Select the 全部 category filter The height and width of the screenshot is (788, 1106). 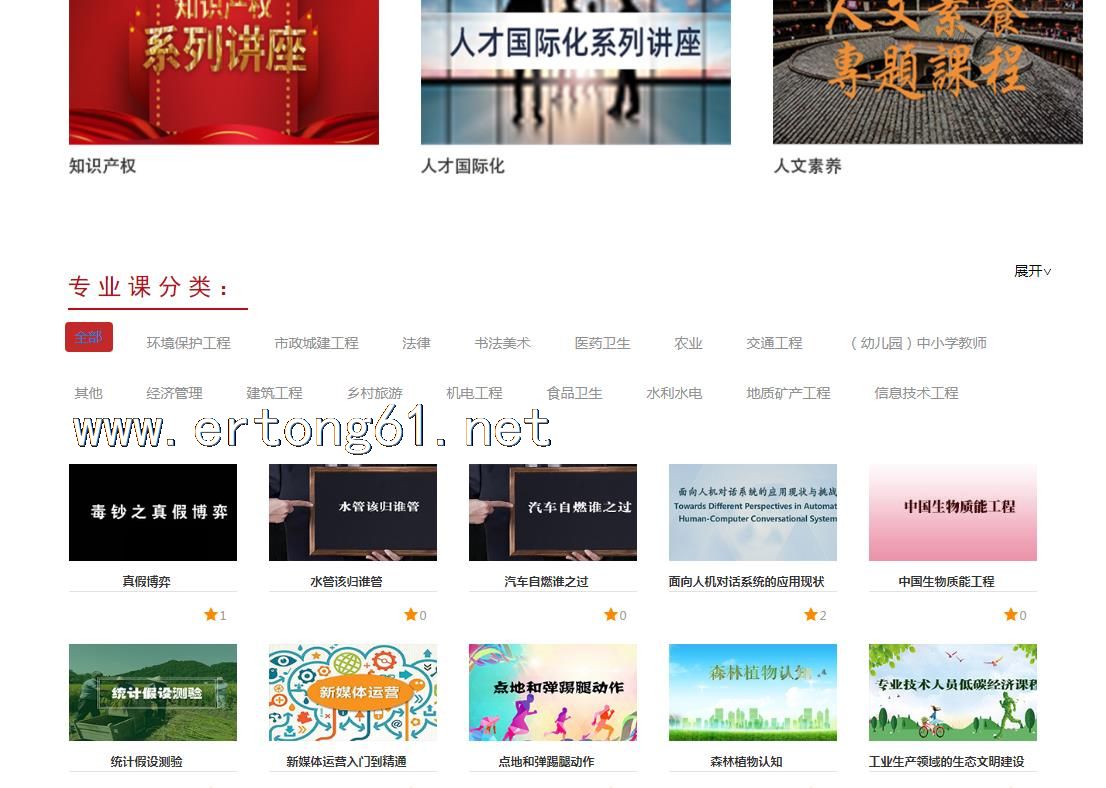[x=89, y=337]
